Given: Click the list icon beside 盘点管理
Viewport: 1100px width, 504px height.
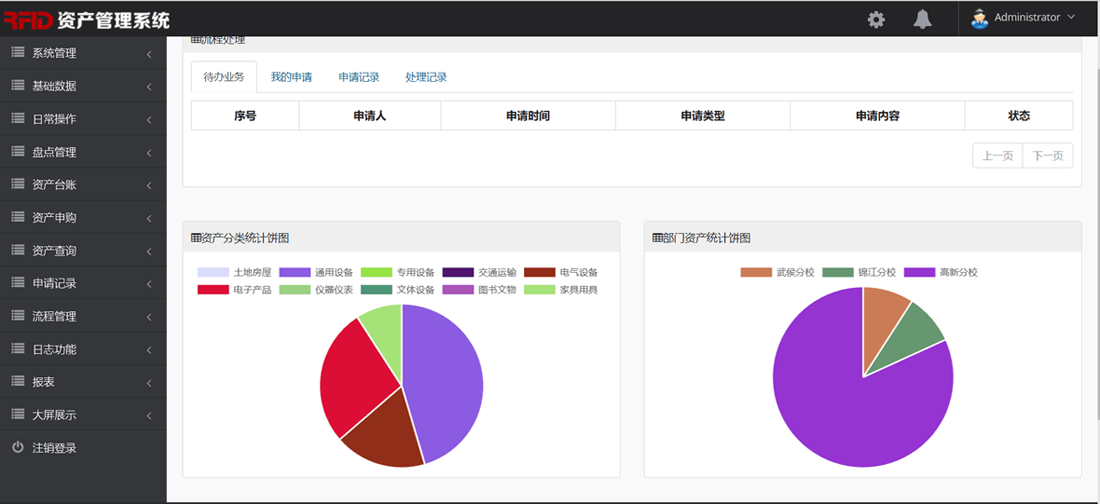Looking at the screenshot, I should pyautogui.click(x=18, y=152).
